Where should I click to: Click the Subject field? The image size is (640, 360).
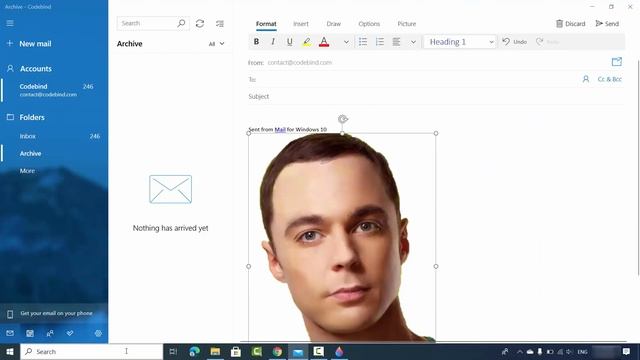click(x=436, y=97)
